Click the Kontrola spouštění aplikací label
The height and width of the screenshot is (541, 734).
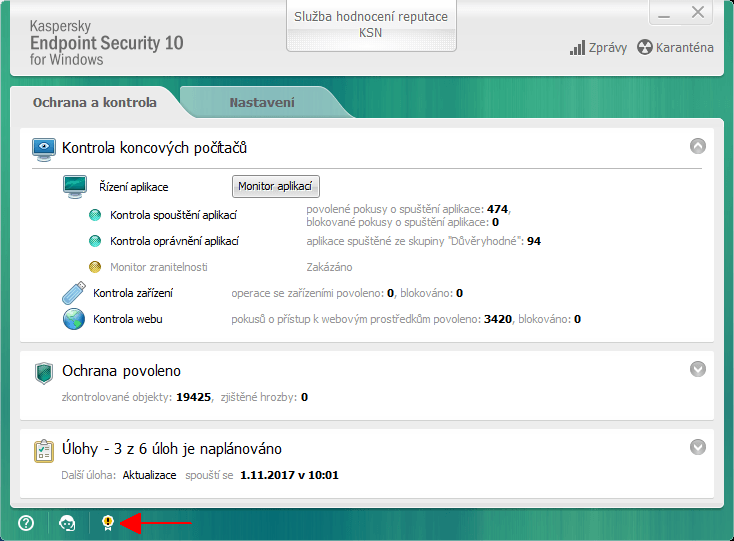(173, 215)
